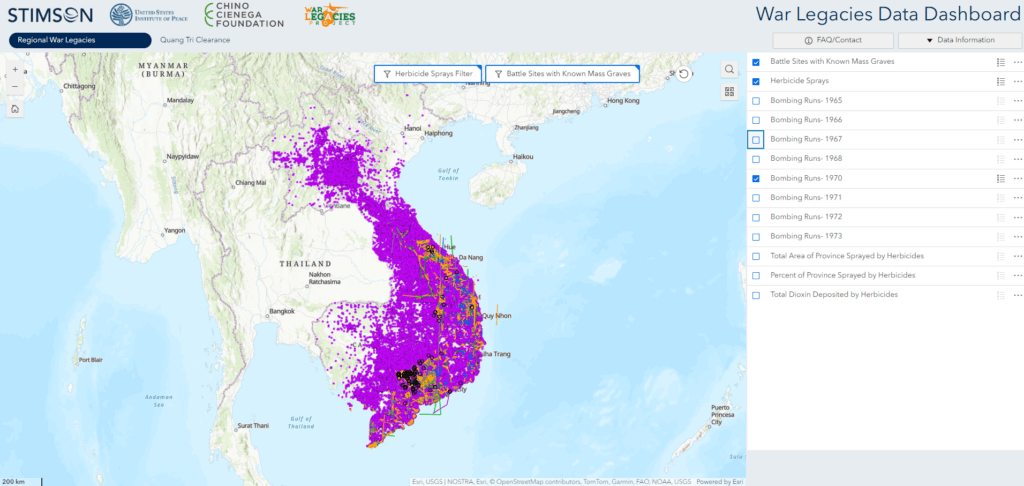Click the Stimson logo
This screenshot has width=1024, height=486.
[x=50, y=15]
